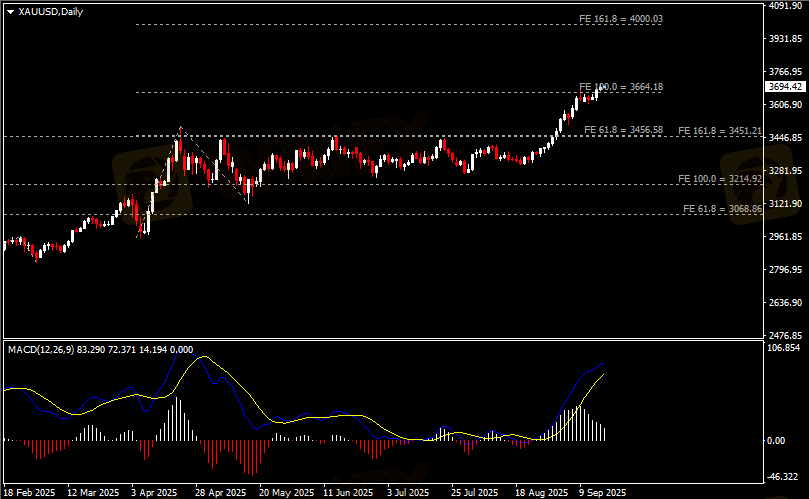Click the 106.854 MACD scale value

click(x=785, y=348)
